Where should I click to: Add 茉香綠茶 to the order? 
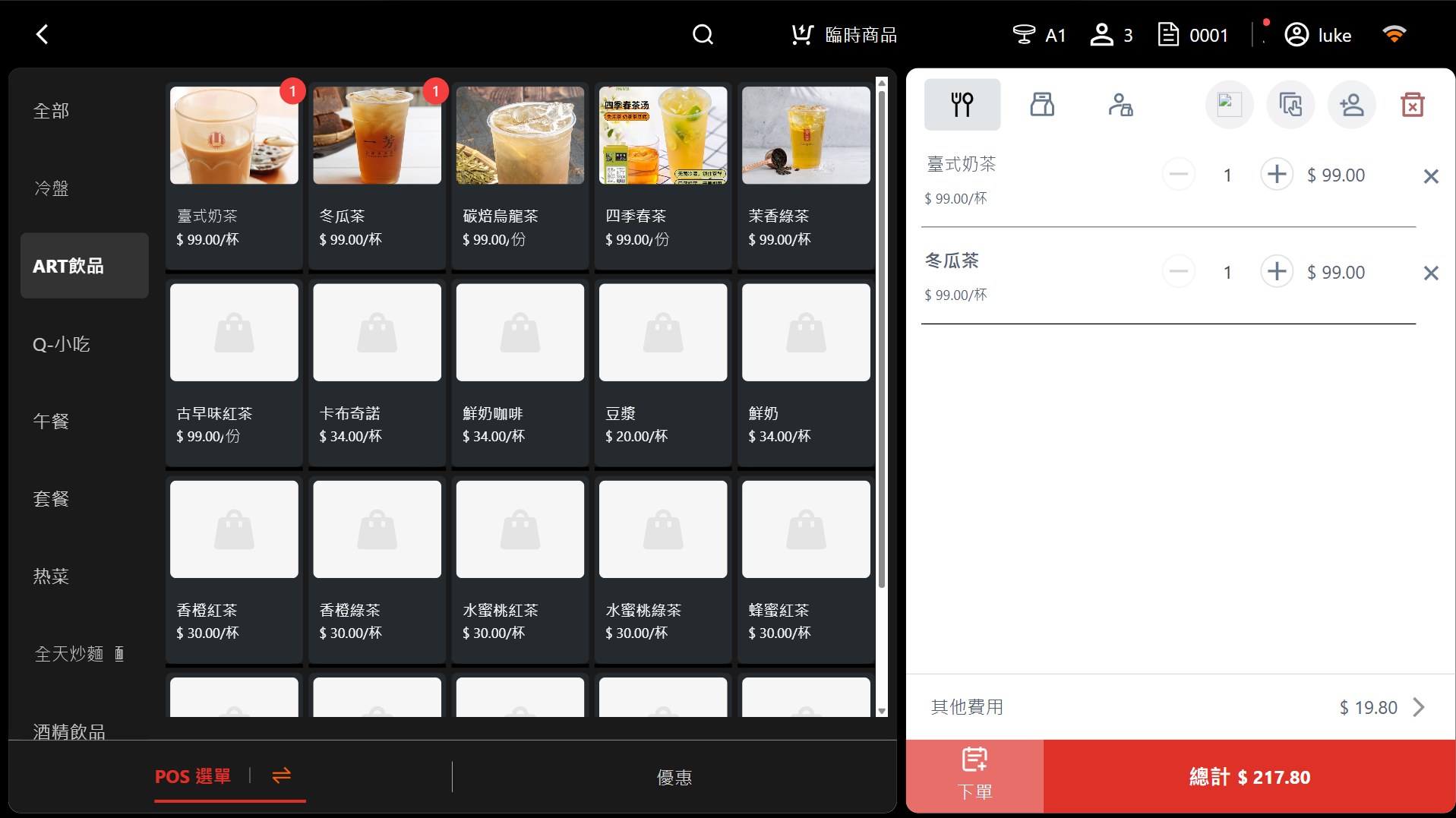tap(806, 176)
